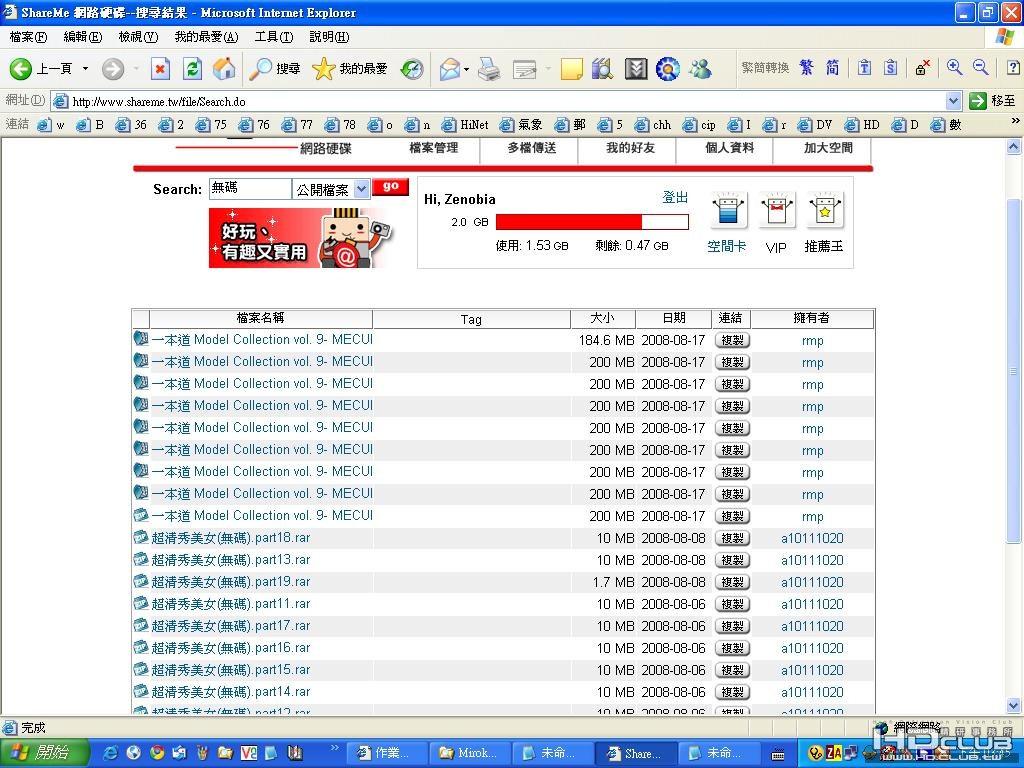Click the 登出 logout link
Viewport: 1024px width, 768px height.
(x=675, y=197)
